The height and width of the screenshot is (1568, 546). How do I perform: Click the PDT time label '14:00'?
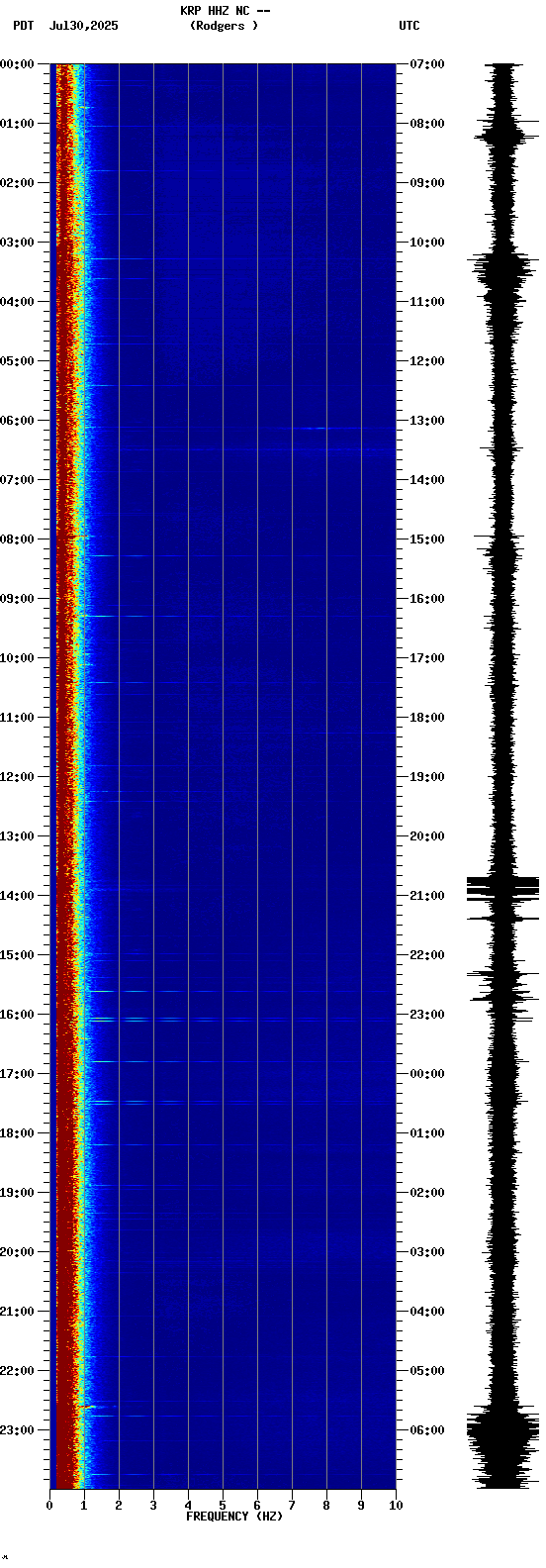[17, 896]
